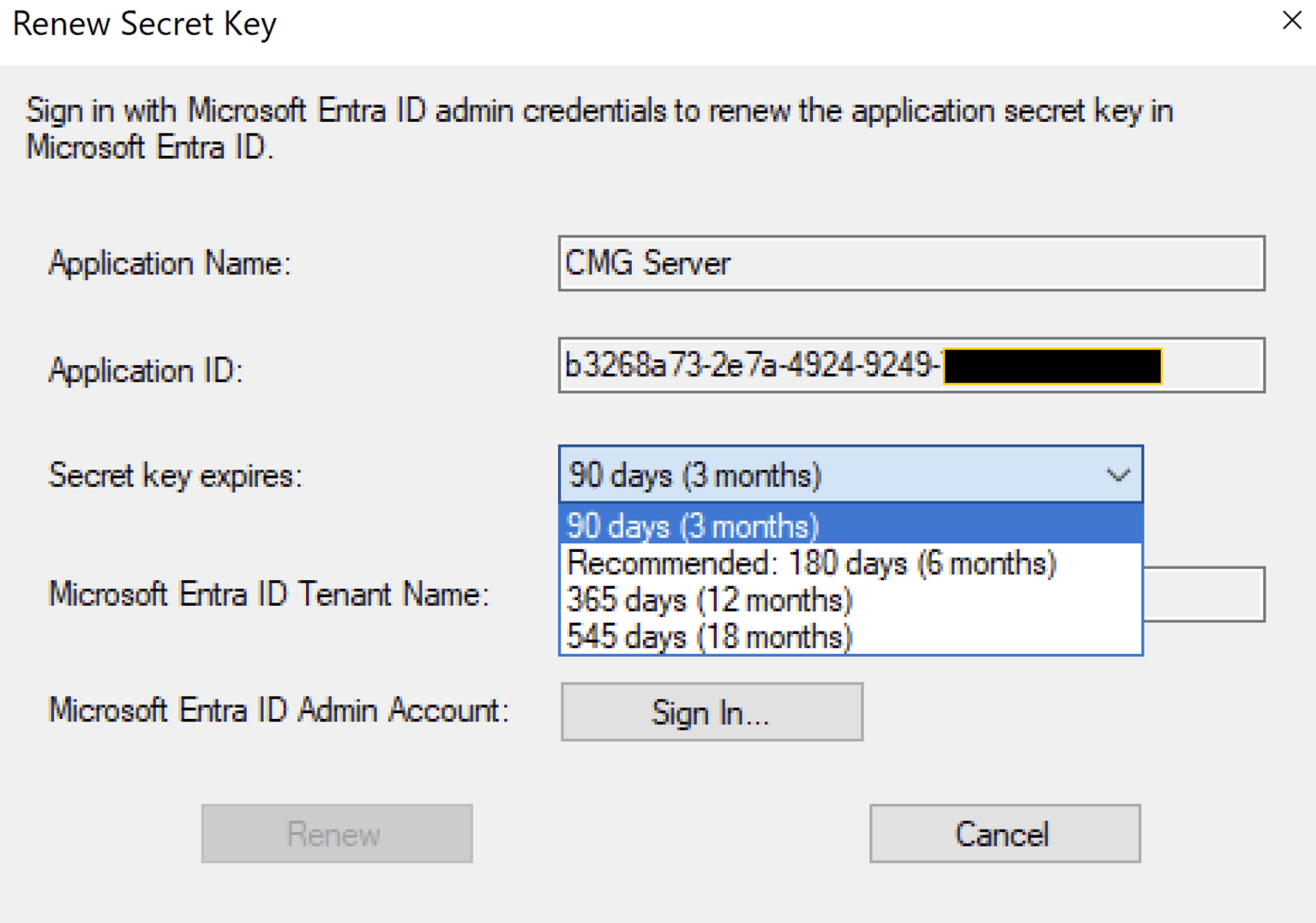Close the Renew Secret Key dialog
Viewport: 1316px width, 923px height.
pos(1291,21)
